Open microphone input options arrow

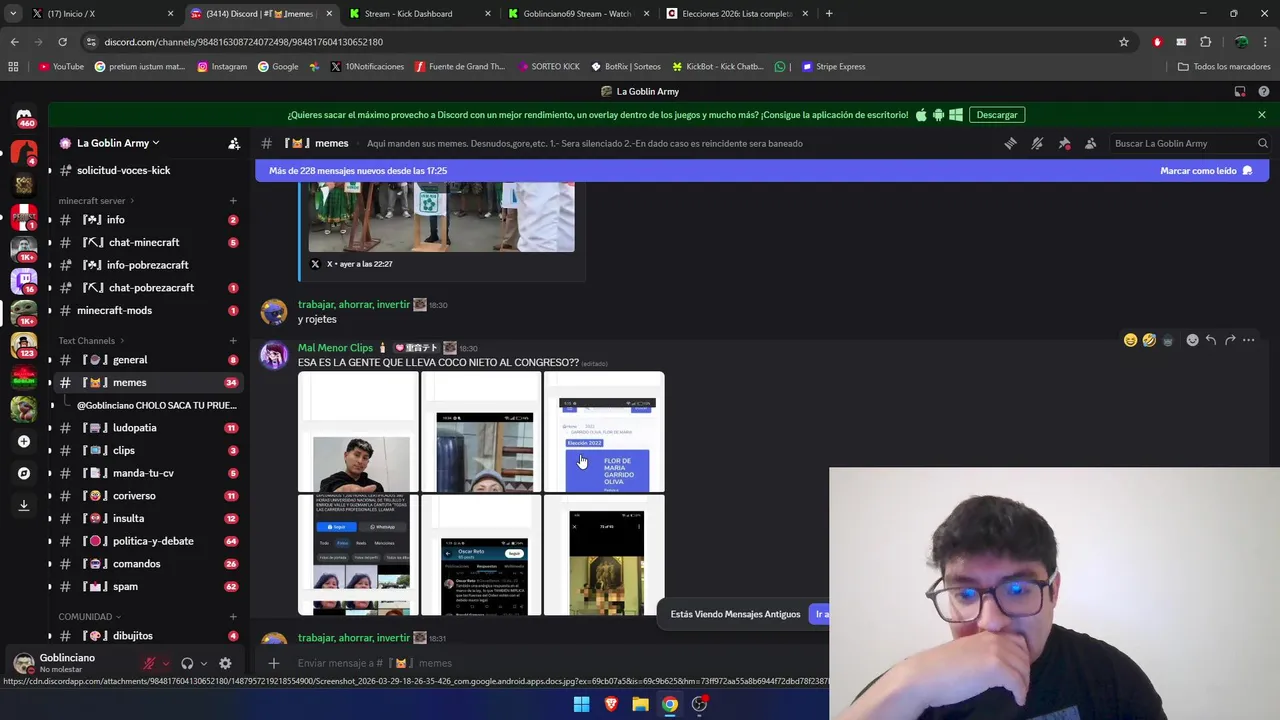pos(166,663)
